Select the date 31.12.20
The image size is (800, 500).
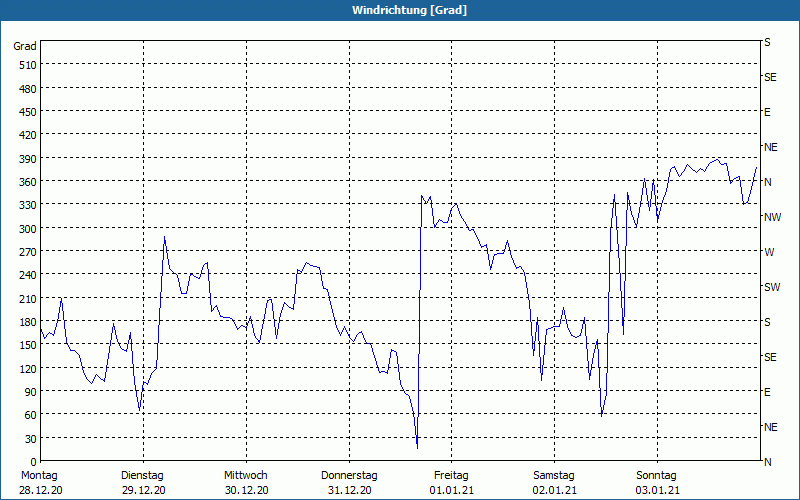pyautogui.click(x=349, y=491)
